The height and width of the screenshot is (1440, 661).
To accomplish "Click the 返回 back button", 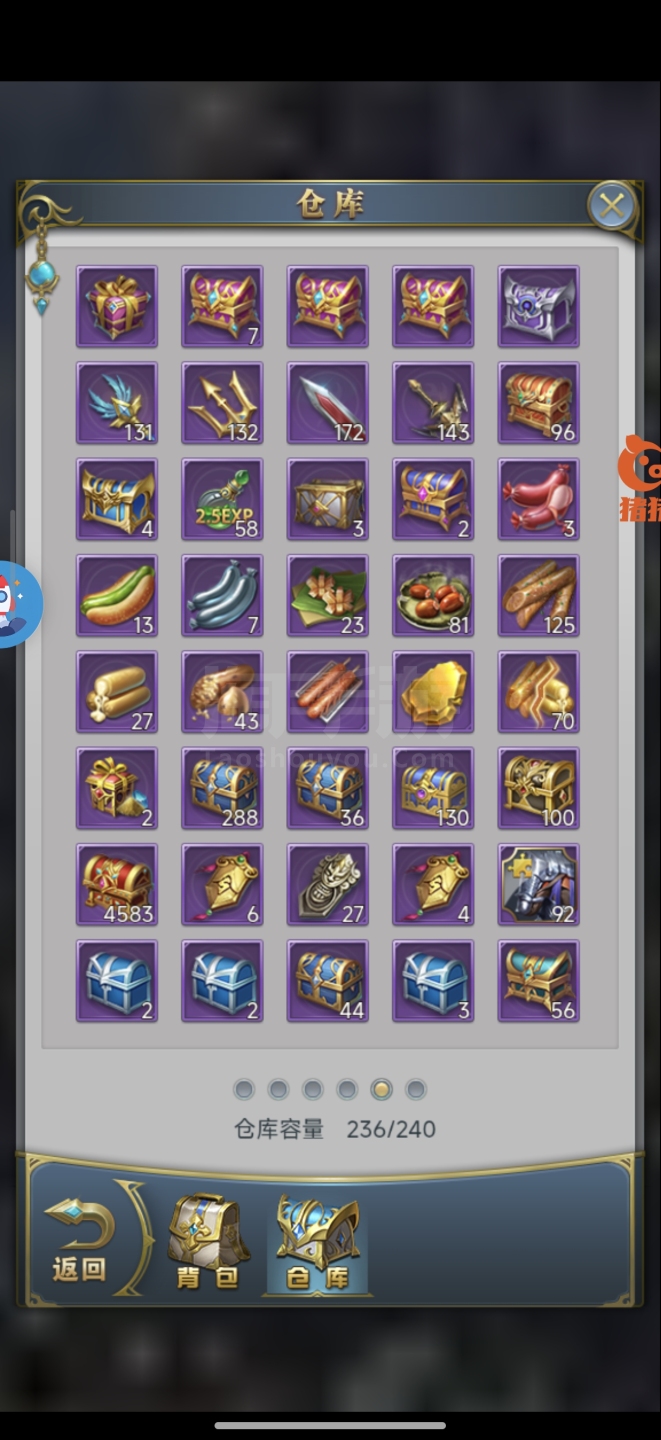I will click(80, 1241).
